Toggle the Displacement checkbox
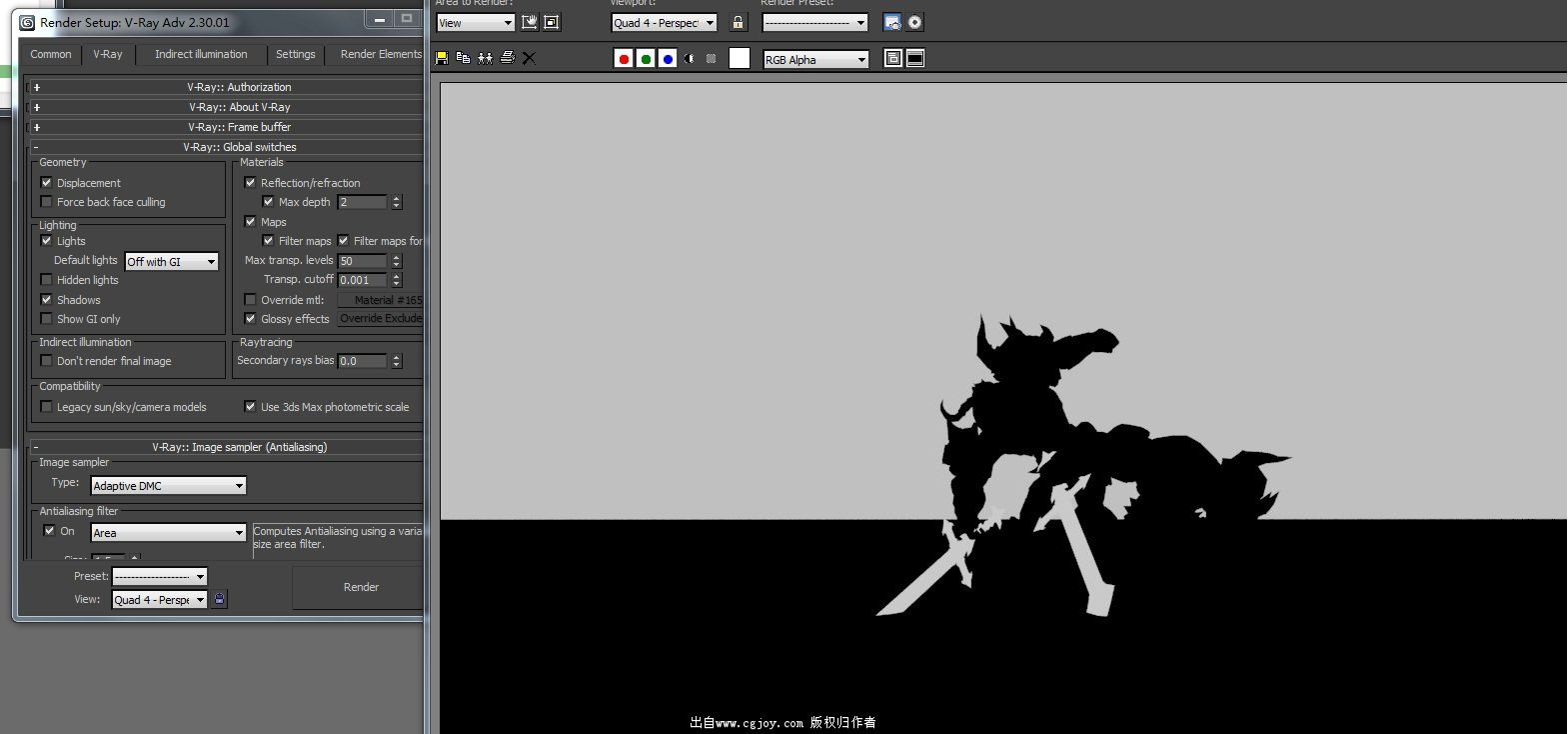The height and width of the screenshot is (734, 1568). [x=46, y=183]
